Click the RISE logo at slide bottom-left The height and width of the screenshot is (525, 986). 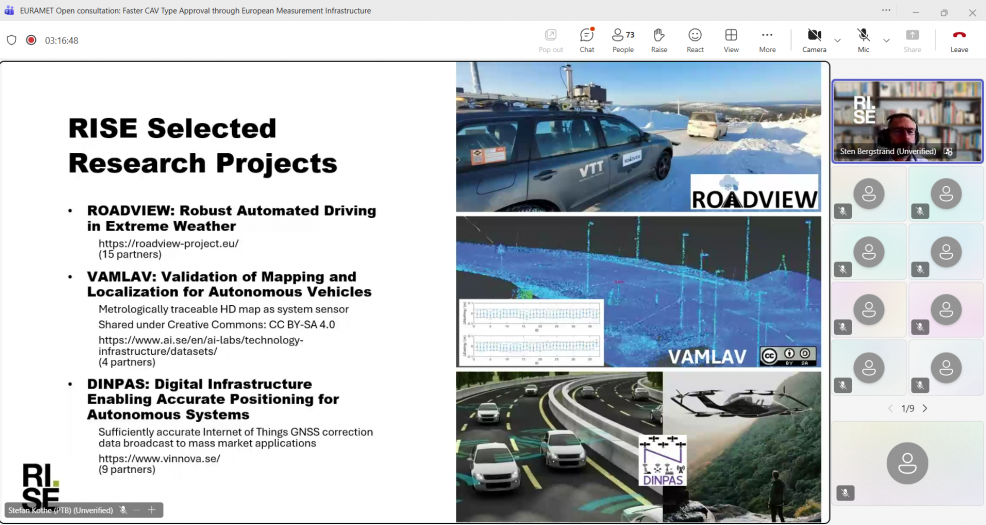coord(40,485)
